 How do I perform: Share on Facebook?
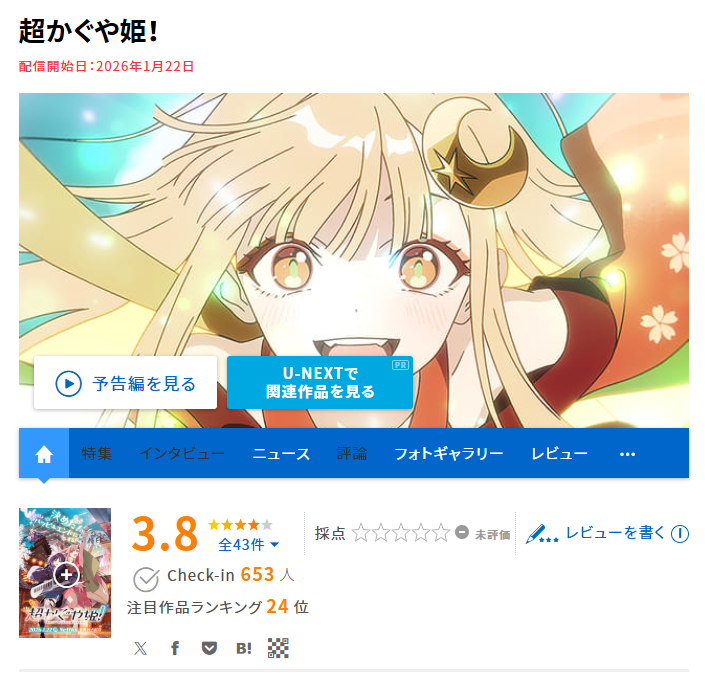[x=175, y=648]
